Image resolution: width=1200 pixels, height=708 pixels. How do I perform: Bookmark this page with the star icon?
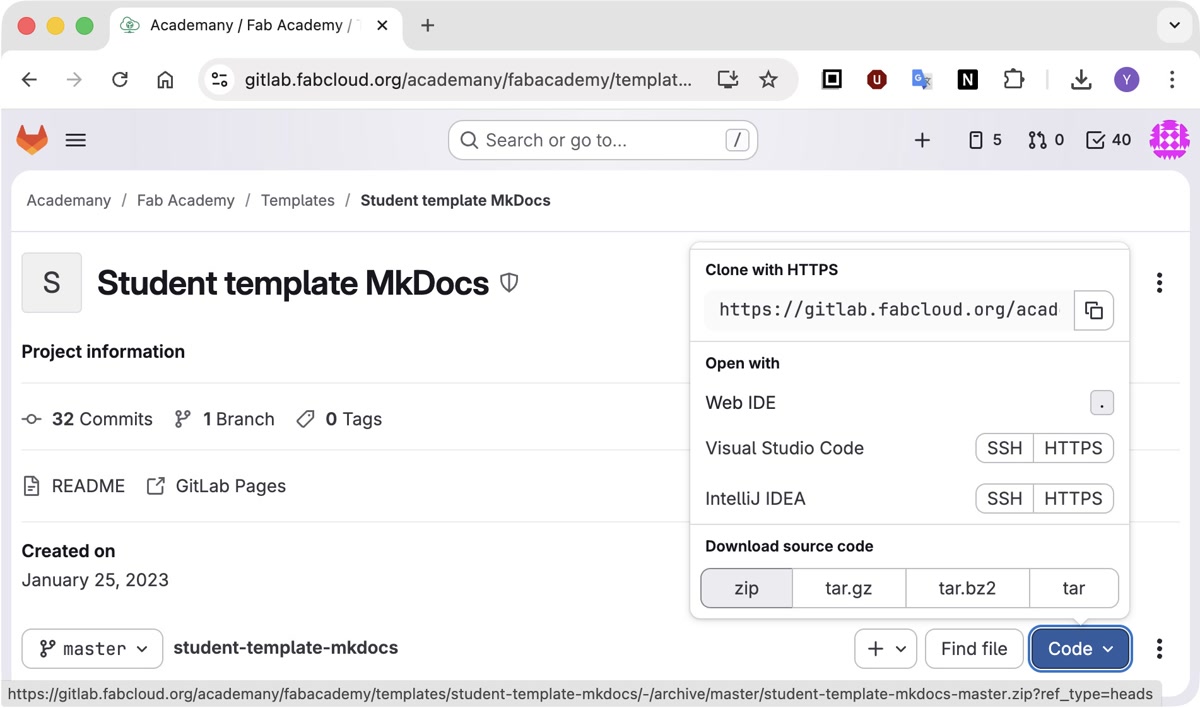tap(768, 80)
